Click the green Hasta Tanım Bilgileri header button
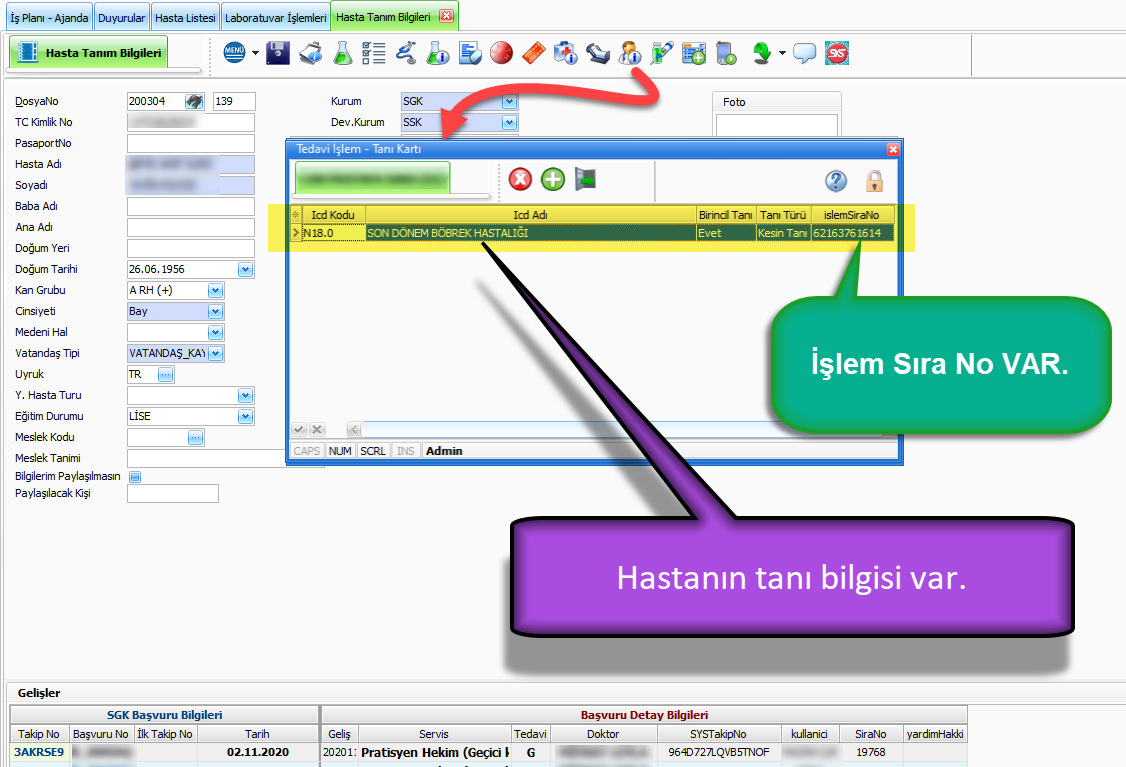This screenshot has height=767, width=1126. click(x=89, y=52)
